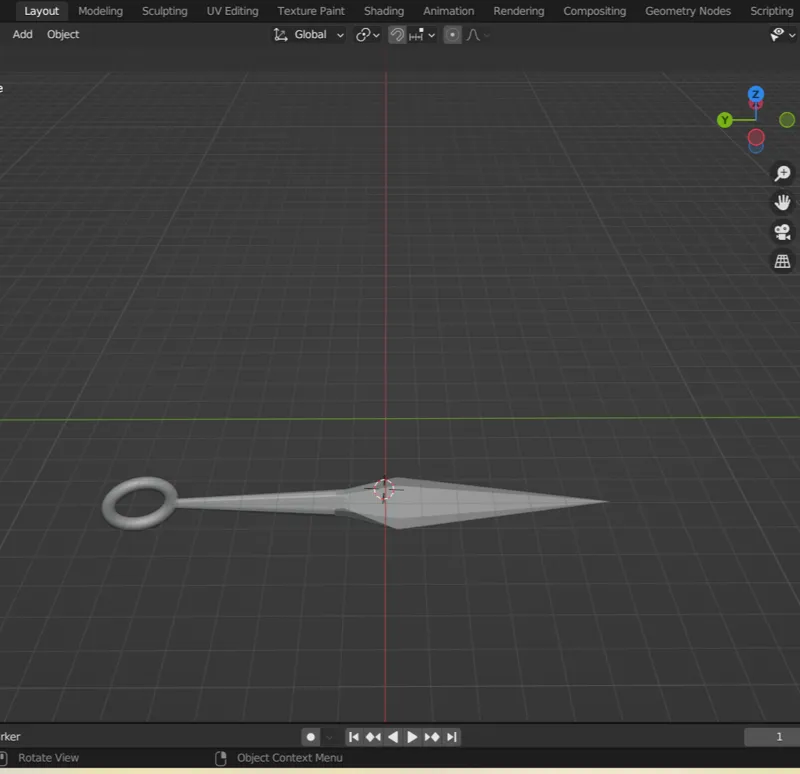Toggle proportional editing button
800x774 pixels.
point(452,35)
